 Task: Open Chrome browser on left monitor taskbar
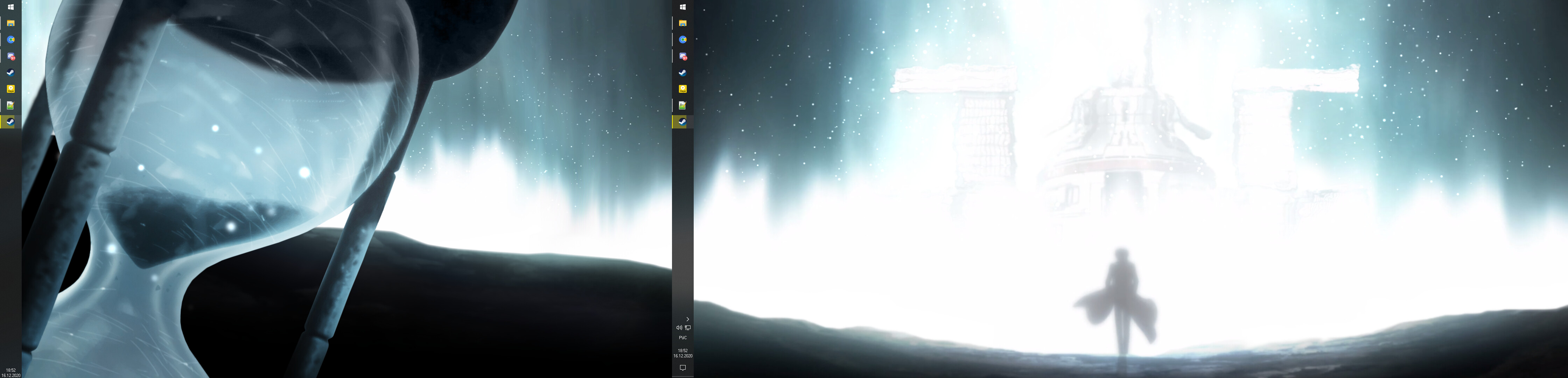click(x=11, y=40)
